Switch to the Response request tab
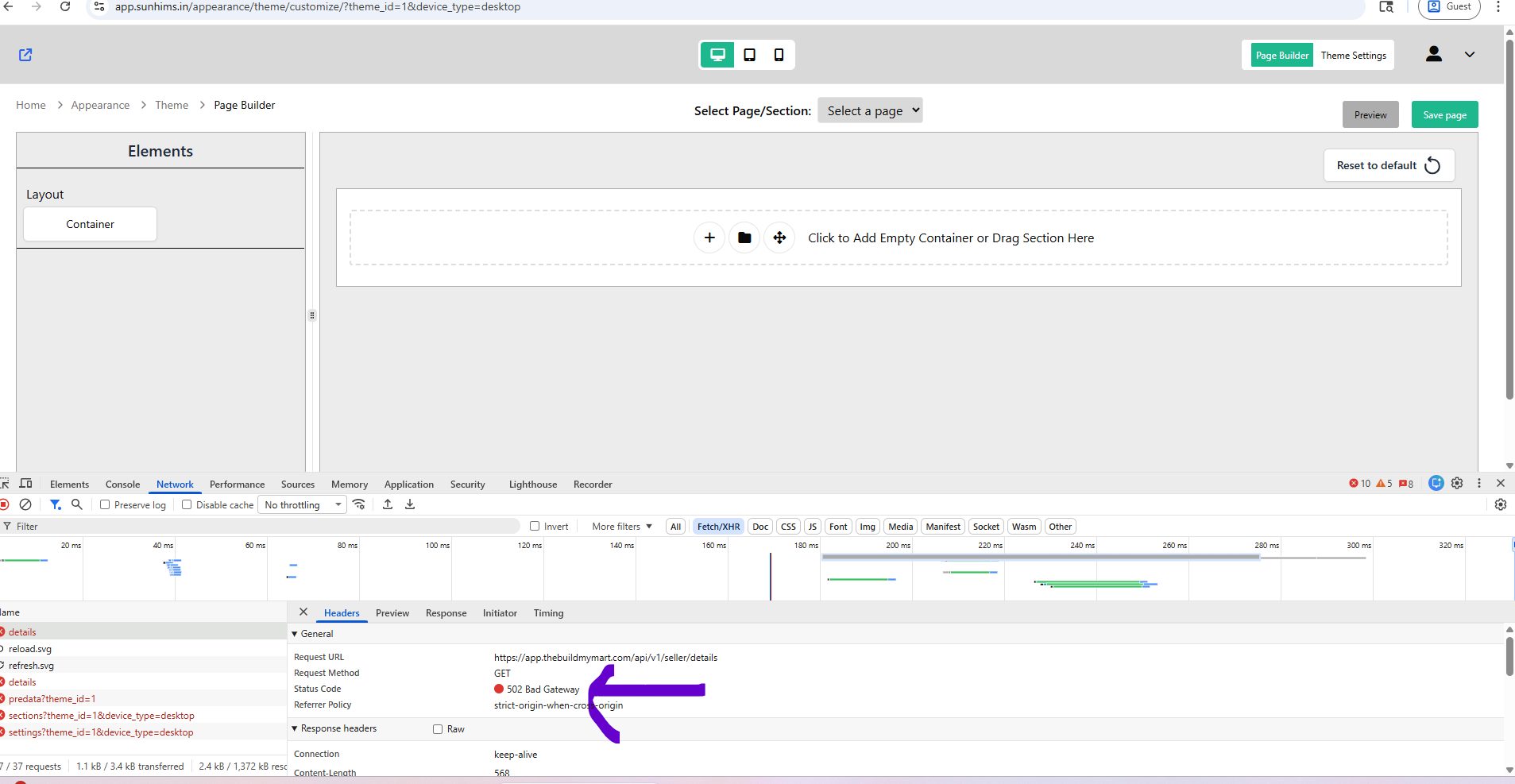The width and height of the screenshot is (1515, 784). pos(446,613)
